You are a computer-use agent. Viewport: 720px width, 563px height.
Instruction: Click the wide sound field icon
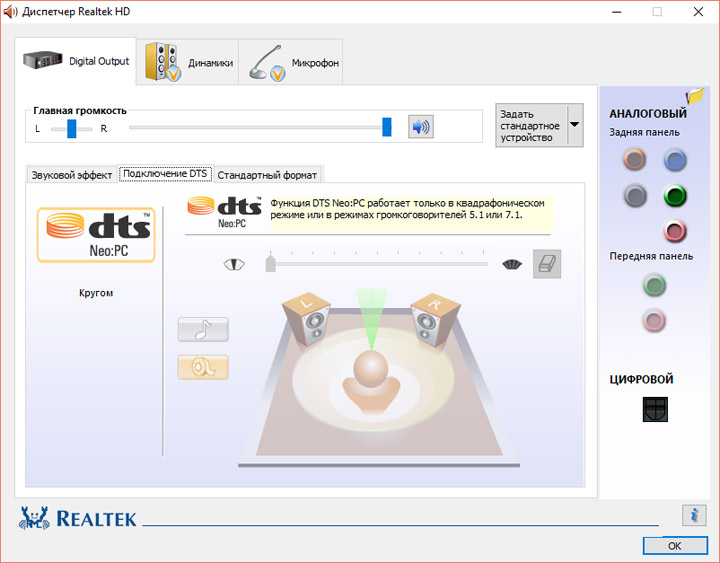(512, 265)
